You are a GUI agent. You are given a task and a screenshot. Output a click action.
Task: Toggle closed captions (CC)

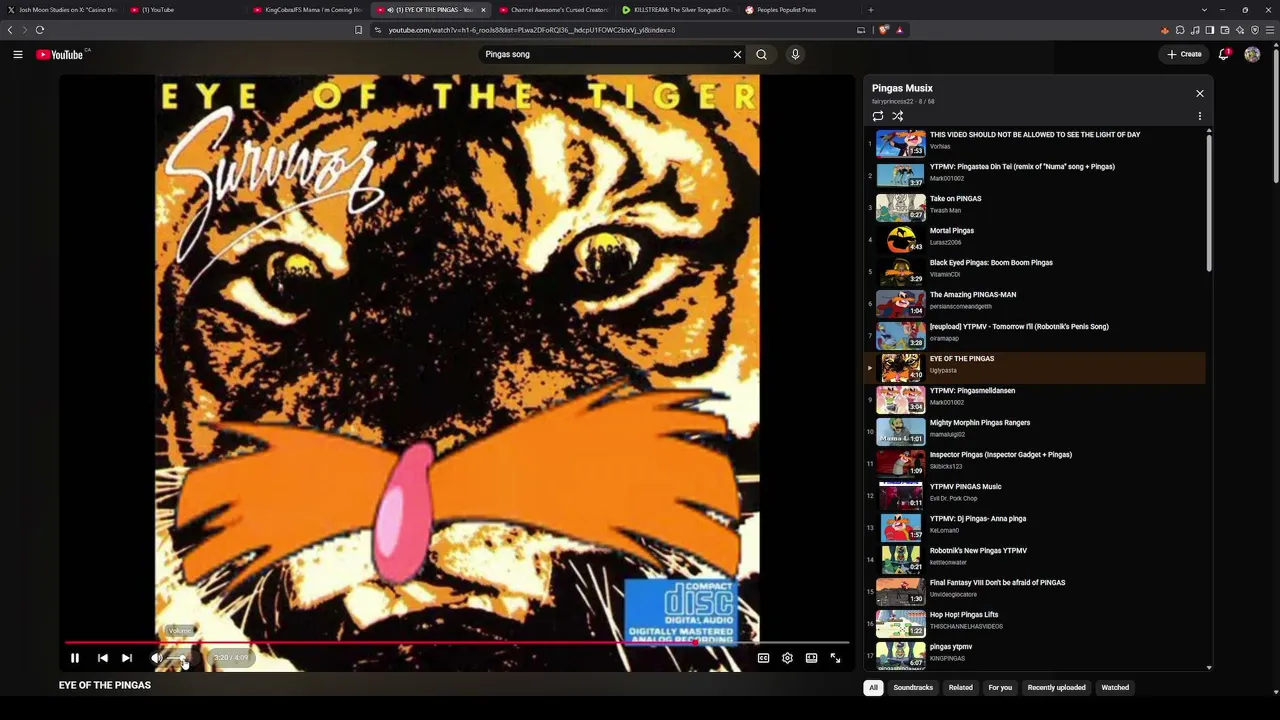(x=763, y=658)
